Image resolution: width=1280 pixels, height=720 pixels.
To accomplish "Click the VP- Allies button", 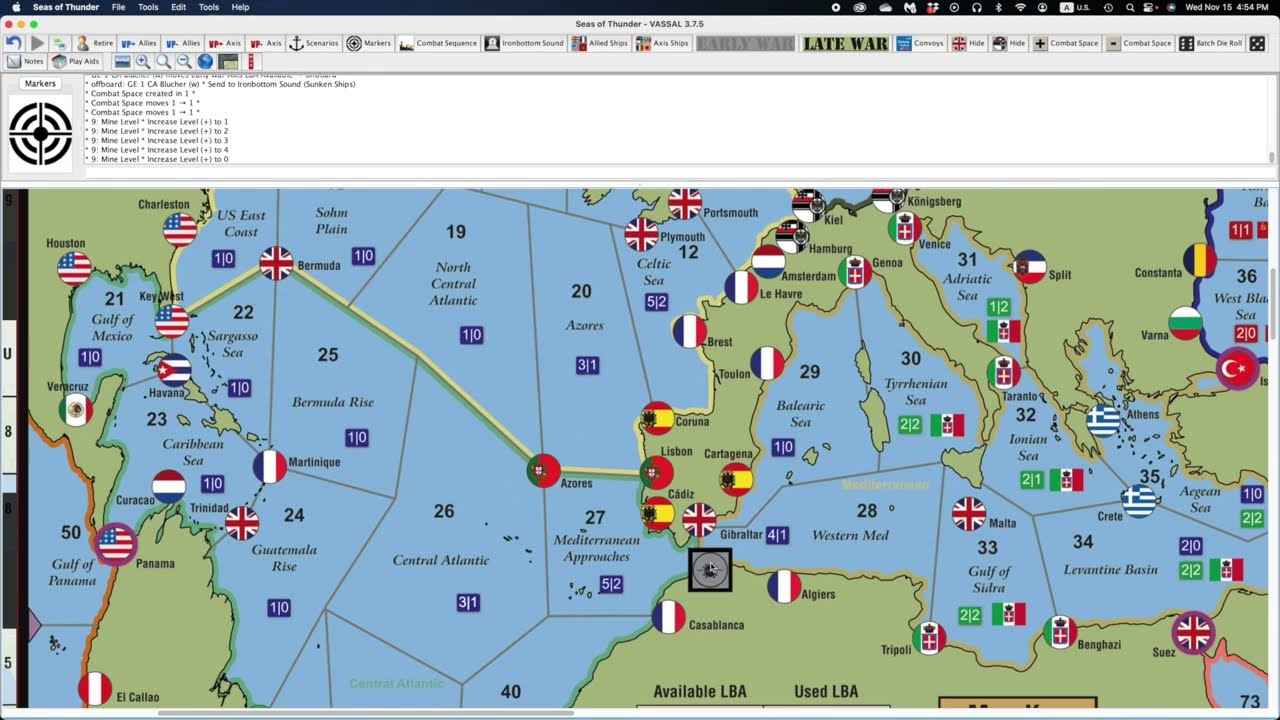I will (183, 43).
